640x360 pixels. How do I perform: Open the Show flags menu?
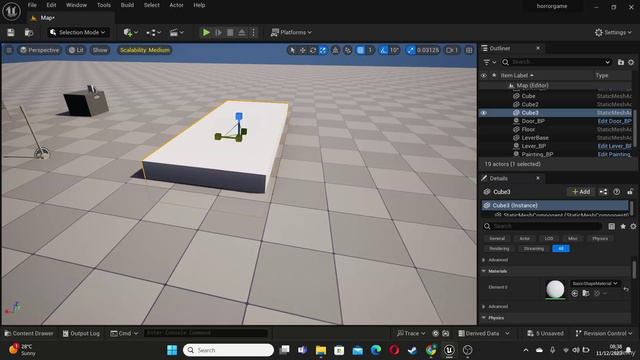click(100, 50)
